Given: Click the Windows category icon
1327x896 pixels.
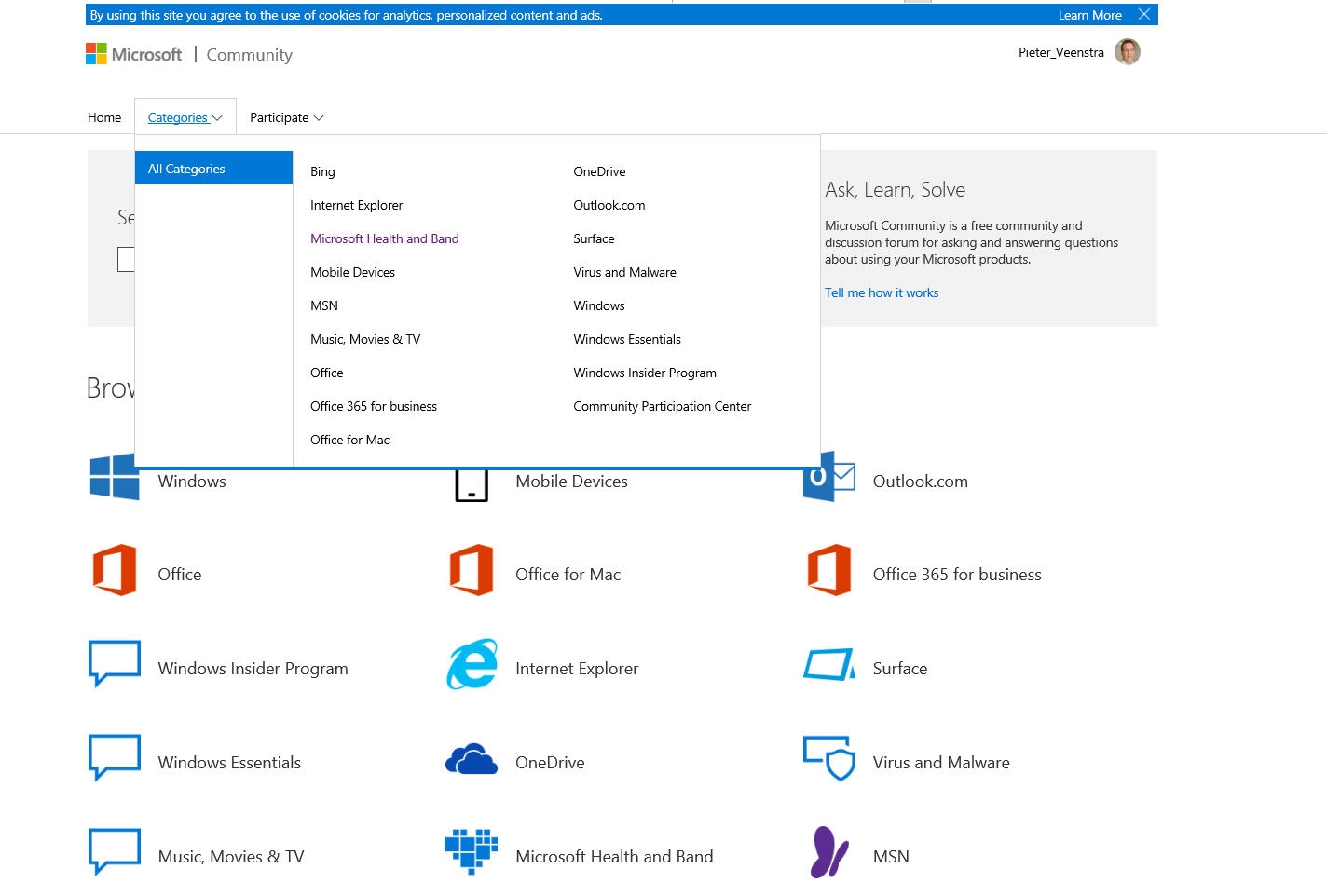Looking at the screenshot, I should pos(114,477).
